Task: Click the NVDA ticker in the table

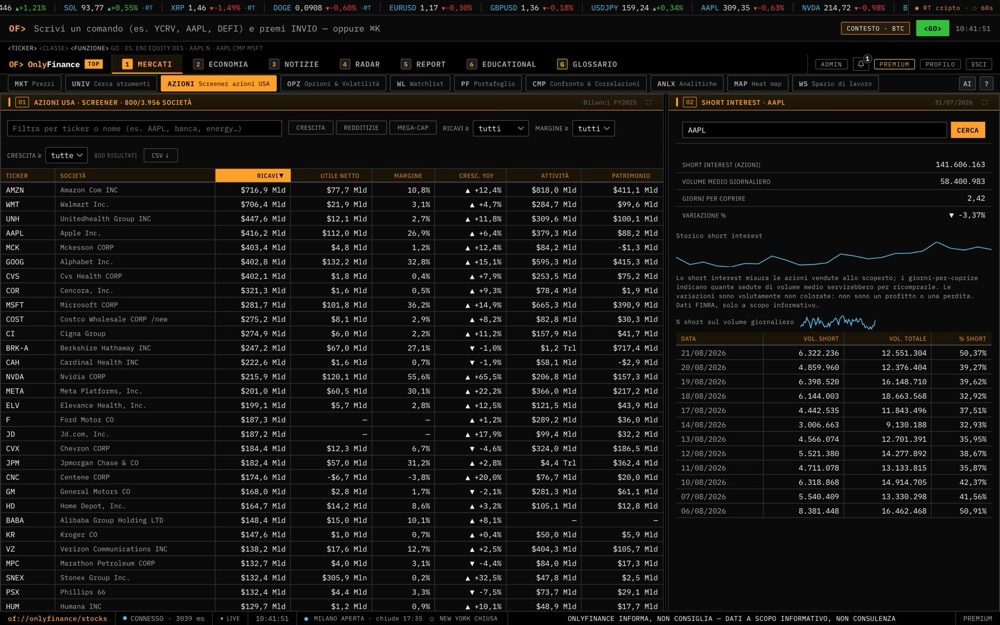Action: (15, 376)
